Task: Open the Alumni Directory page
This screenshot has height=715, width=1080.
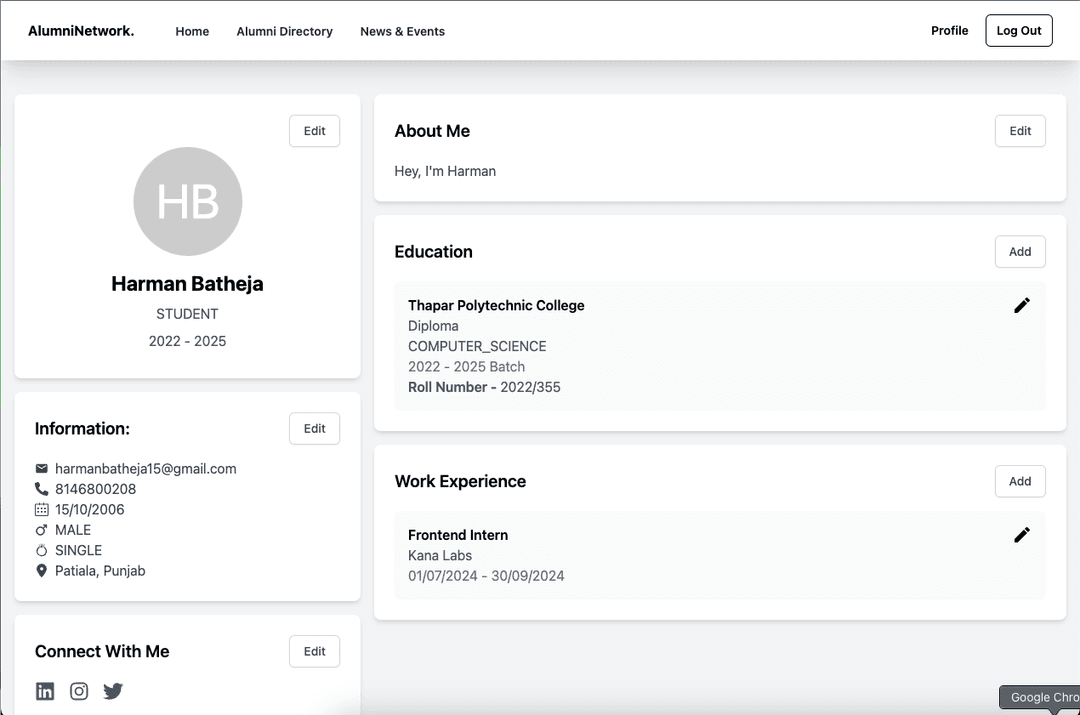Action: click(284, 31)
